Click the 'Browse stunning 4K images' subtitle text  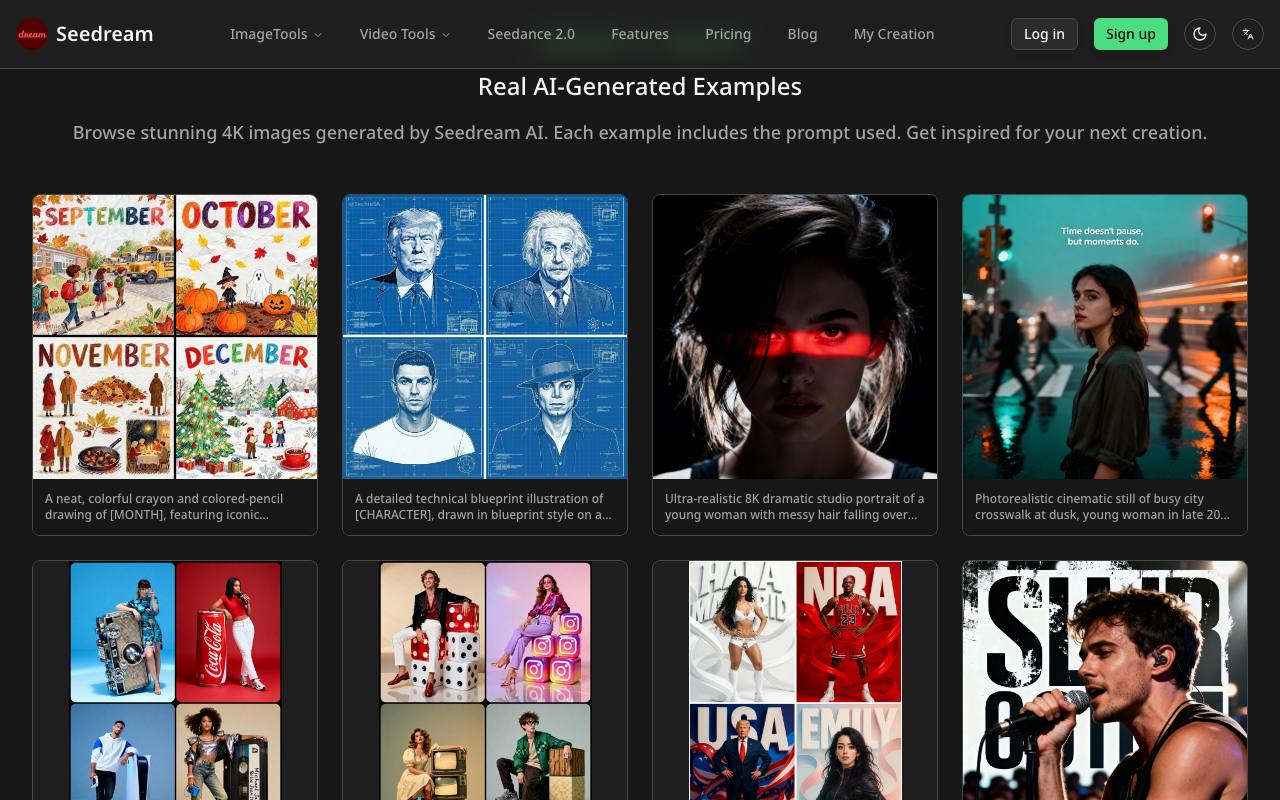coord(640,133)
